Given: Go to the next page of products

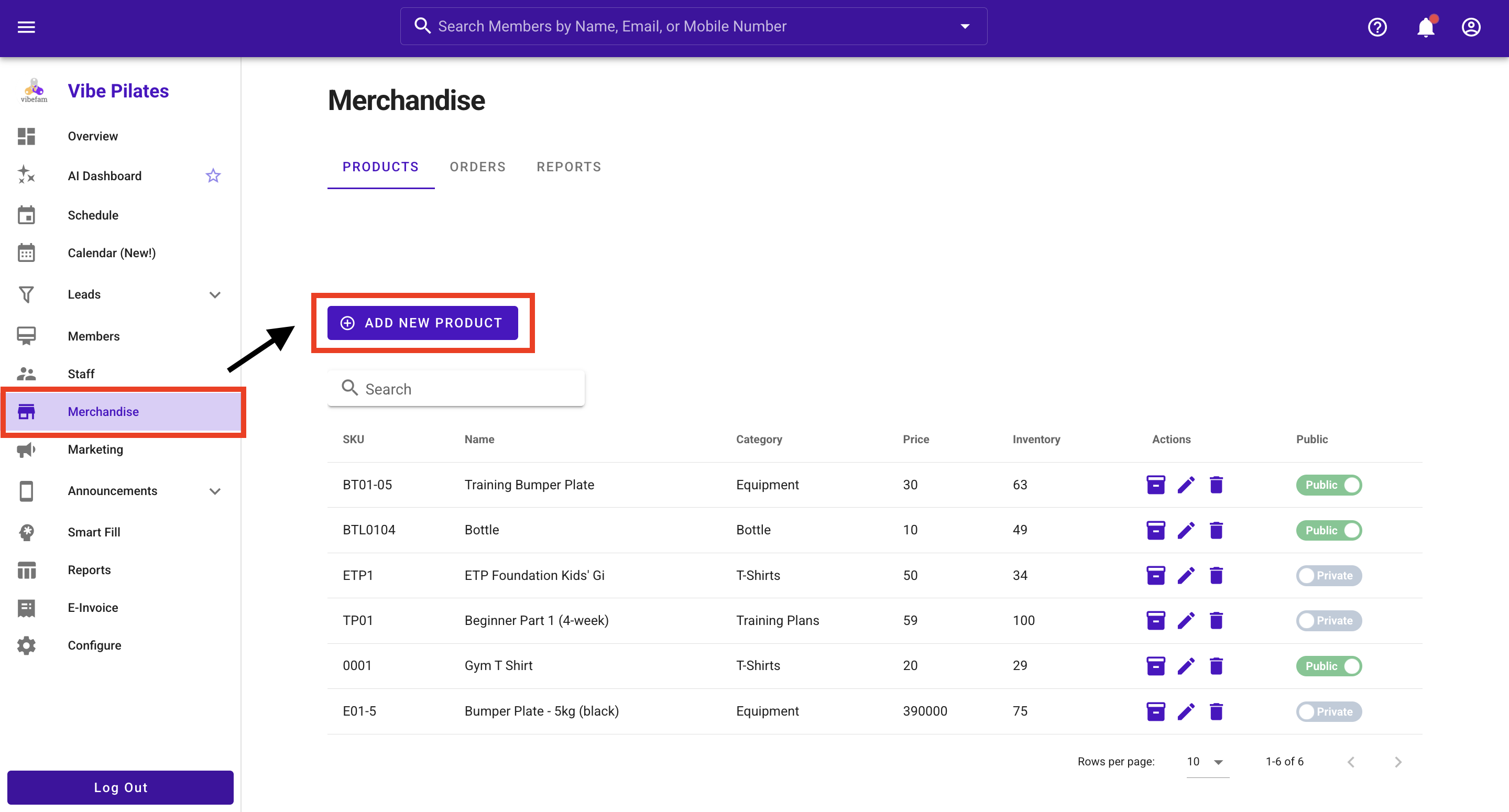Looking at the screenshot, I should [x=1398, y=762].
